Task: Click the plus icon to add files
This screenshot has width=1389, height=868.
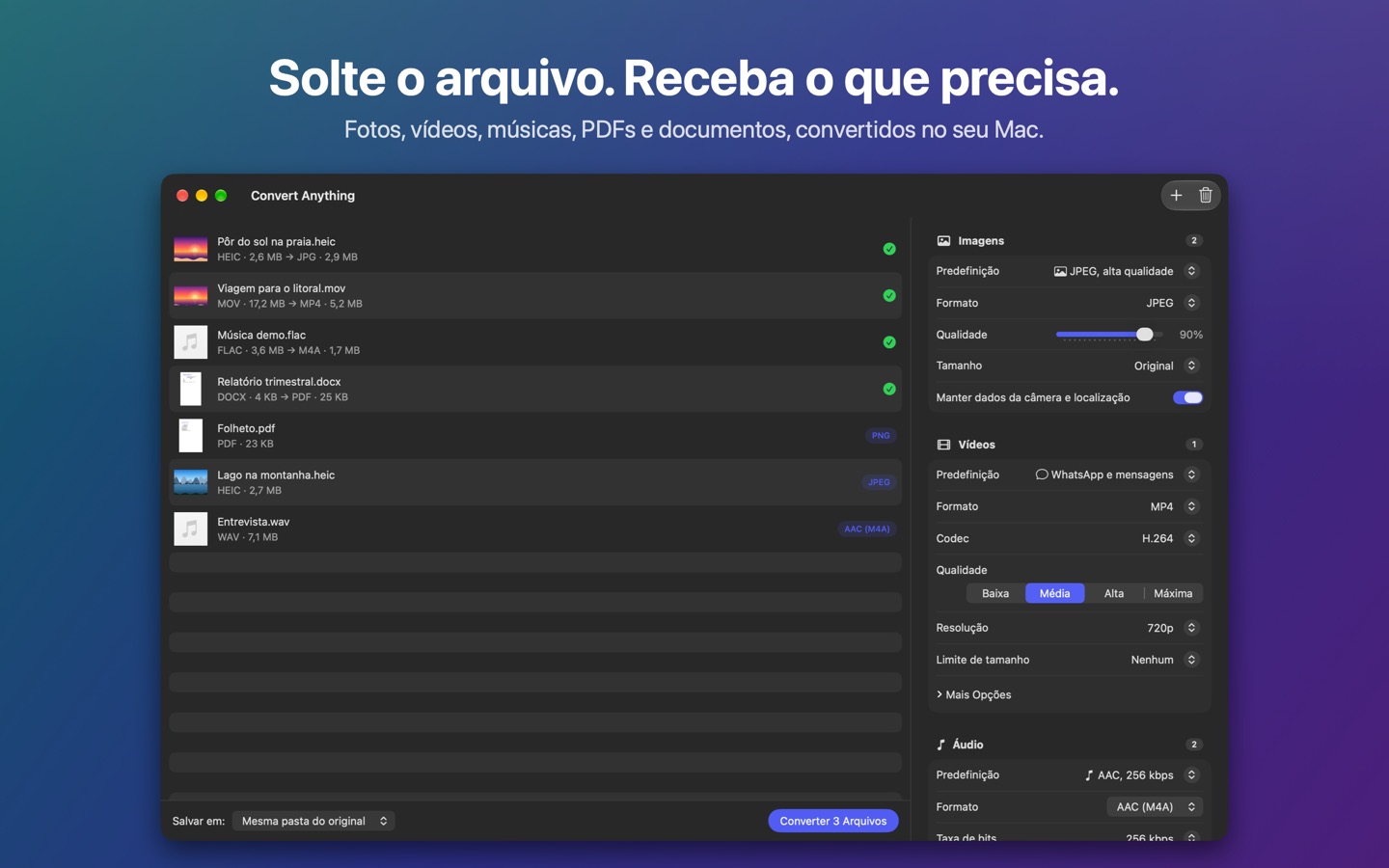Action: 1176,196
